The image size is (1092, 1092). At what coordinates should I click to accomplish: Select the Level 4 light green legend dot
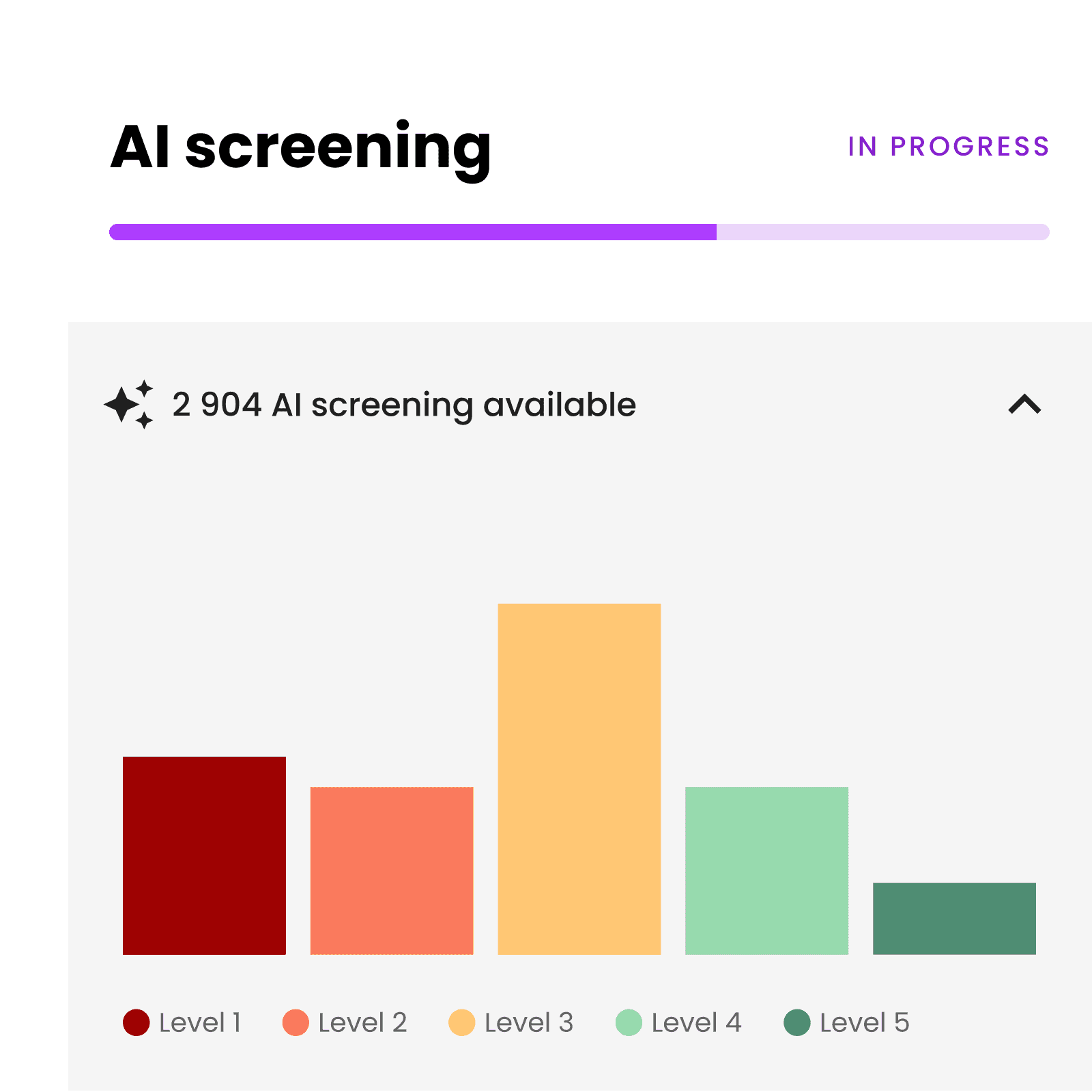click(630, 1022)
